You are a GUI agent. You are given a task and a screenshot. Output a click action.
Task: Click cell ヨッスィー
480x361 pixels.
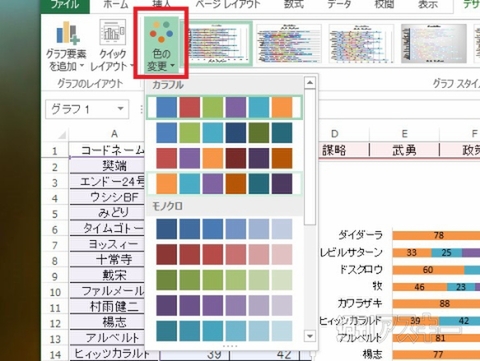tap(107, 244)
